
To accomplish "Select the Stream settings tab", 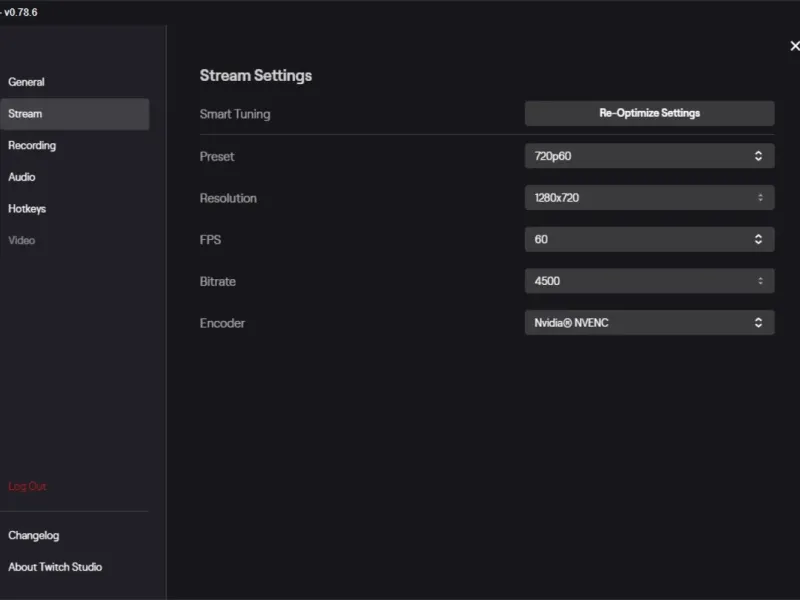I will tap(26, 114).
